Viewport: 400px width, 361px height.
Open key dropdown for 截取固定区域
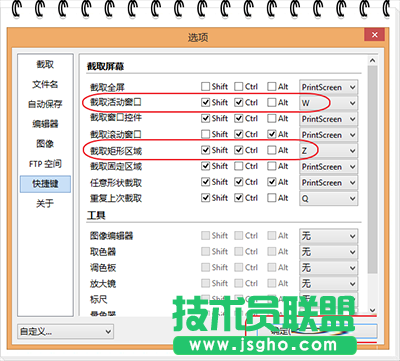click(x=329, y=167)
